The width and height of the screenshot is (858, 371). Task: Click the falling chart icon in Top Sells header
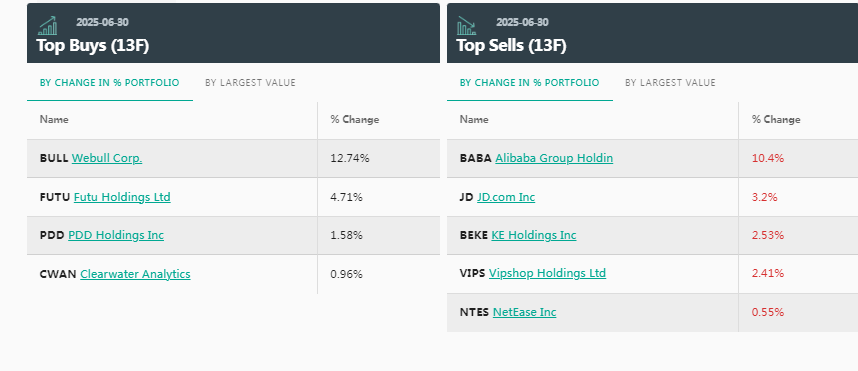click(x=467, y=25)
